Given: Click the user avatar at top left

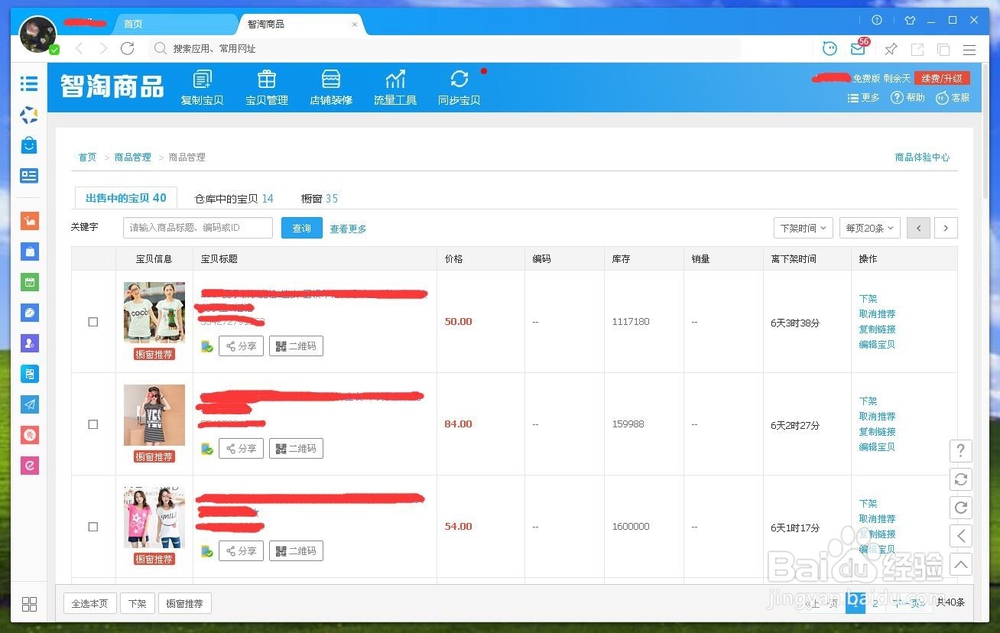Looking at the screenshot, I should click(38, 34).
